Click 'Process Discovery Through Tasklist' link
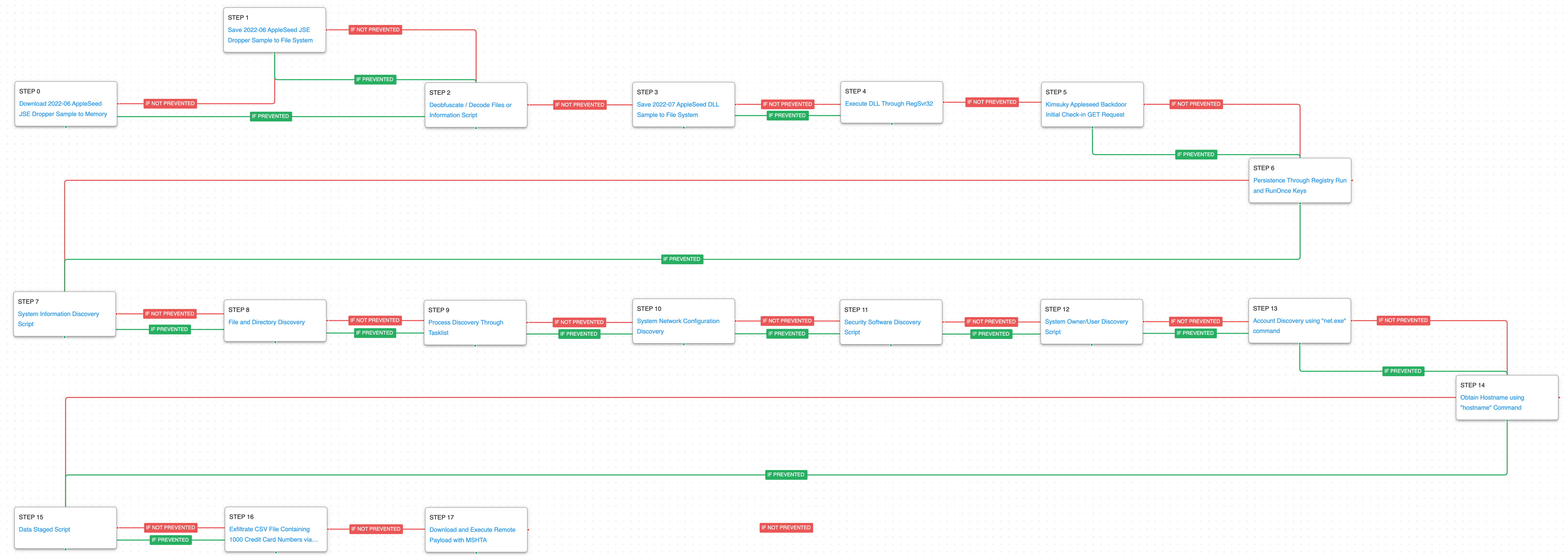1568x558 pixels. tap(465, 323)
